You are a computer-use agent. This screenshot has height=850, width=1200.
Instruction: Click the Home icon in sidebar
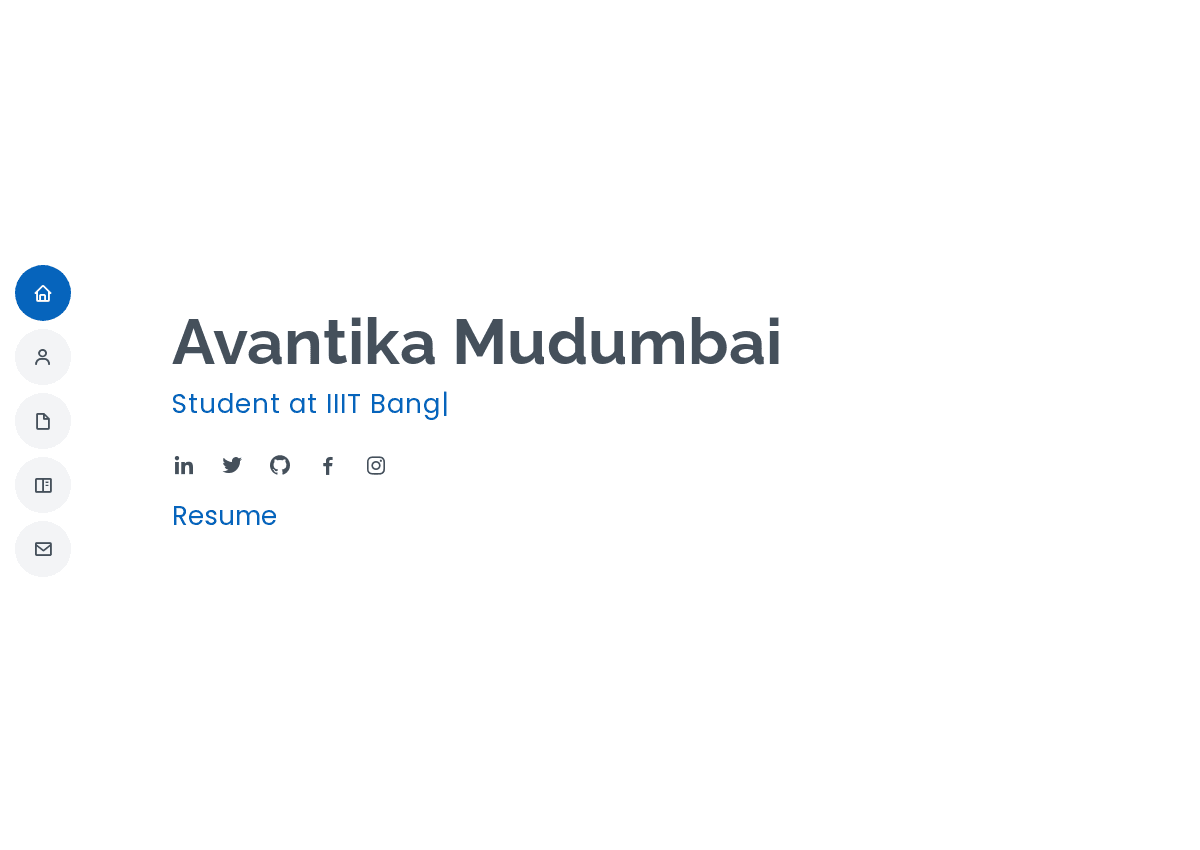click(x=43, y=293)
